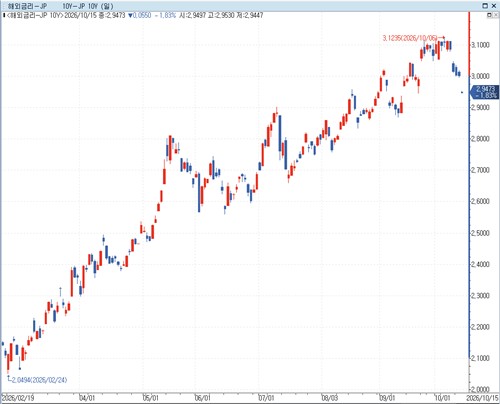The height and width of the screenshot is (404, 500).
Task: Click the 04/01 x-axis date label
Action: (87, 398)
